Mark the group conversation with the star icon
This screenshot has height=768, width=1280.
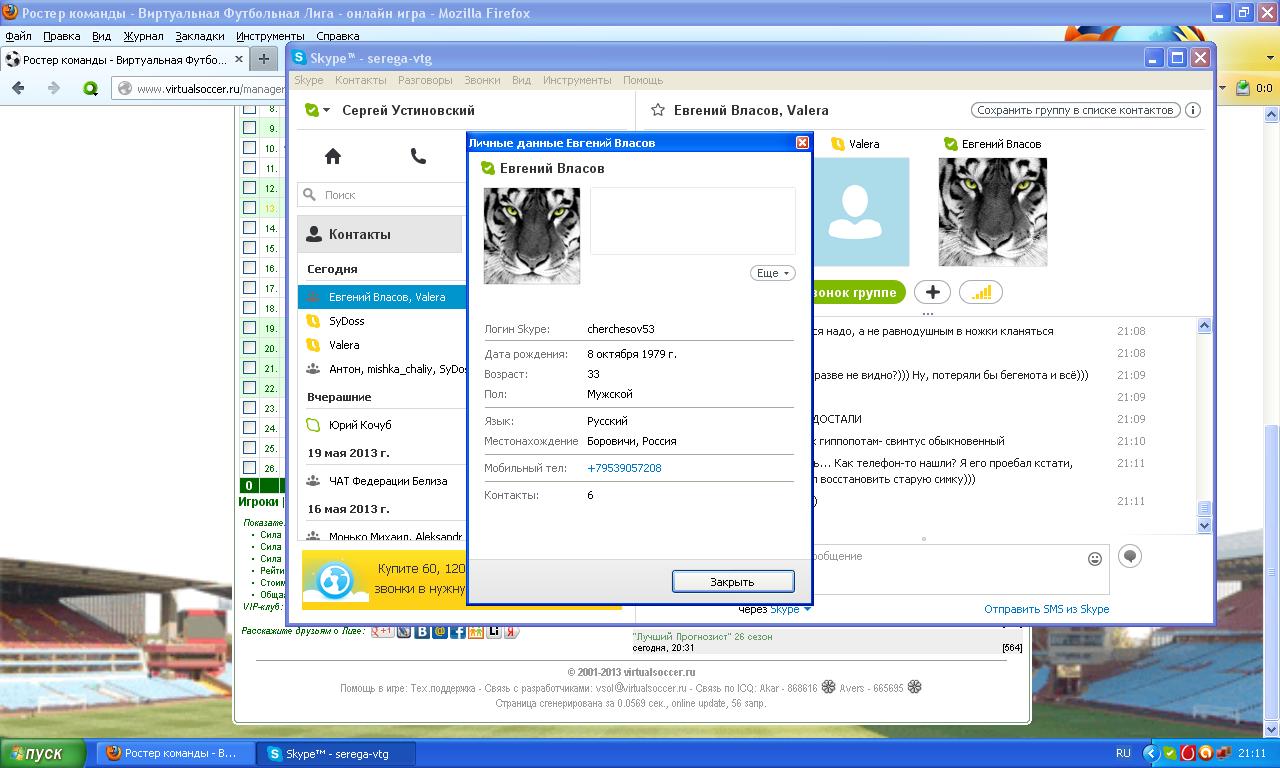(657, 110)
